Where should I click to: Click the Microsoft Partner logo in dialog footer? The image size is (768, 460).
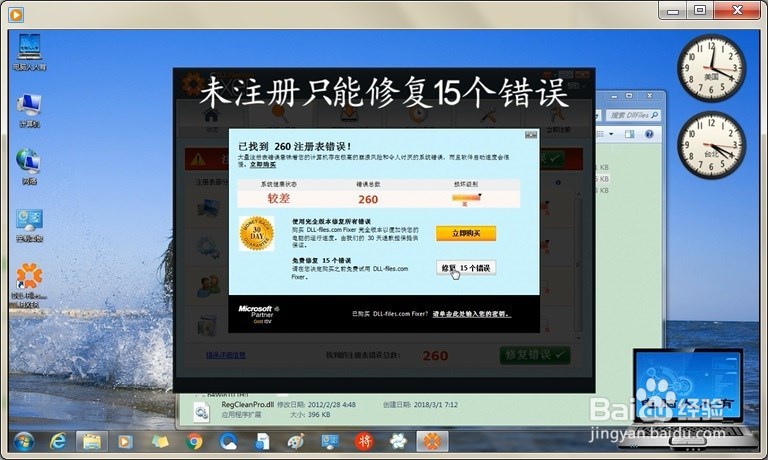(259, 315)
